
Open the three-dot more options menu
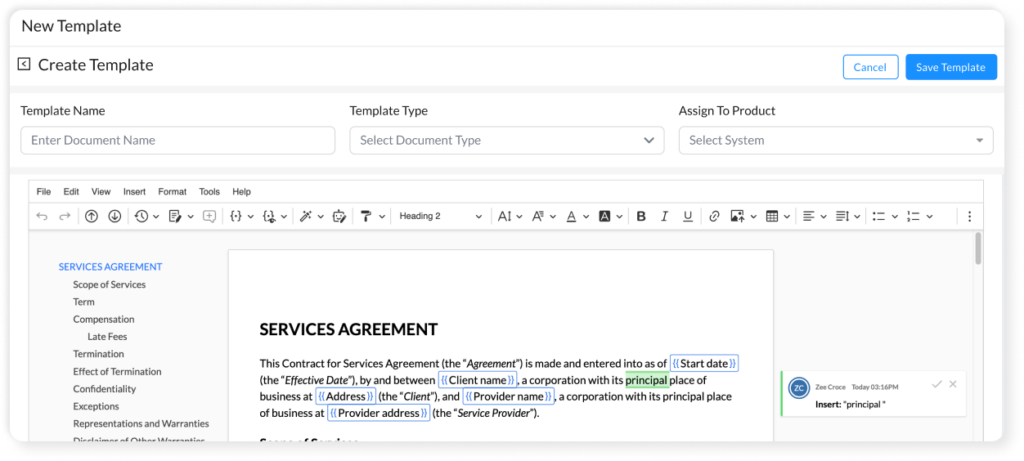(x=968, y=216)
